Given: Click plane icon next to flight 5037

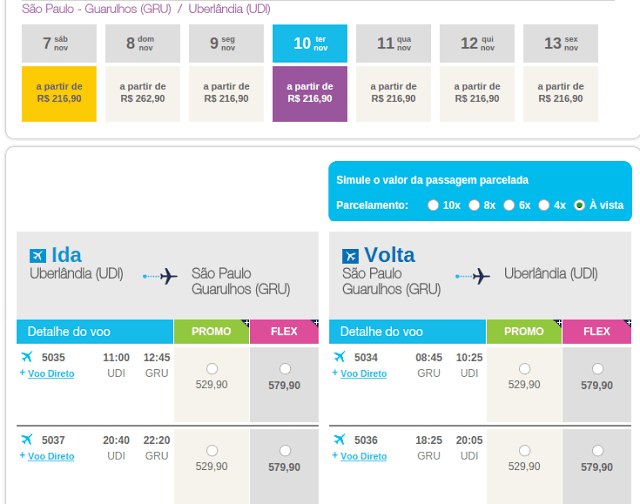Looking at the screenshot, I should (27, 440).
